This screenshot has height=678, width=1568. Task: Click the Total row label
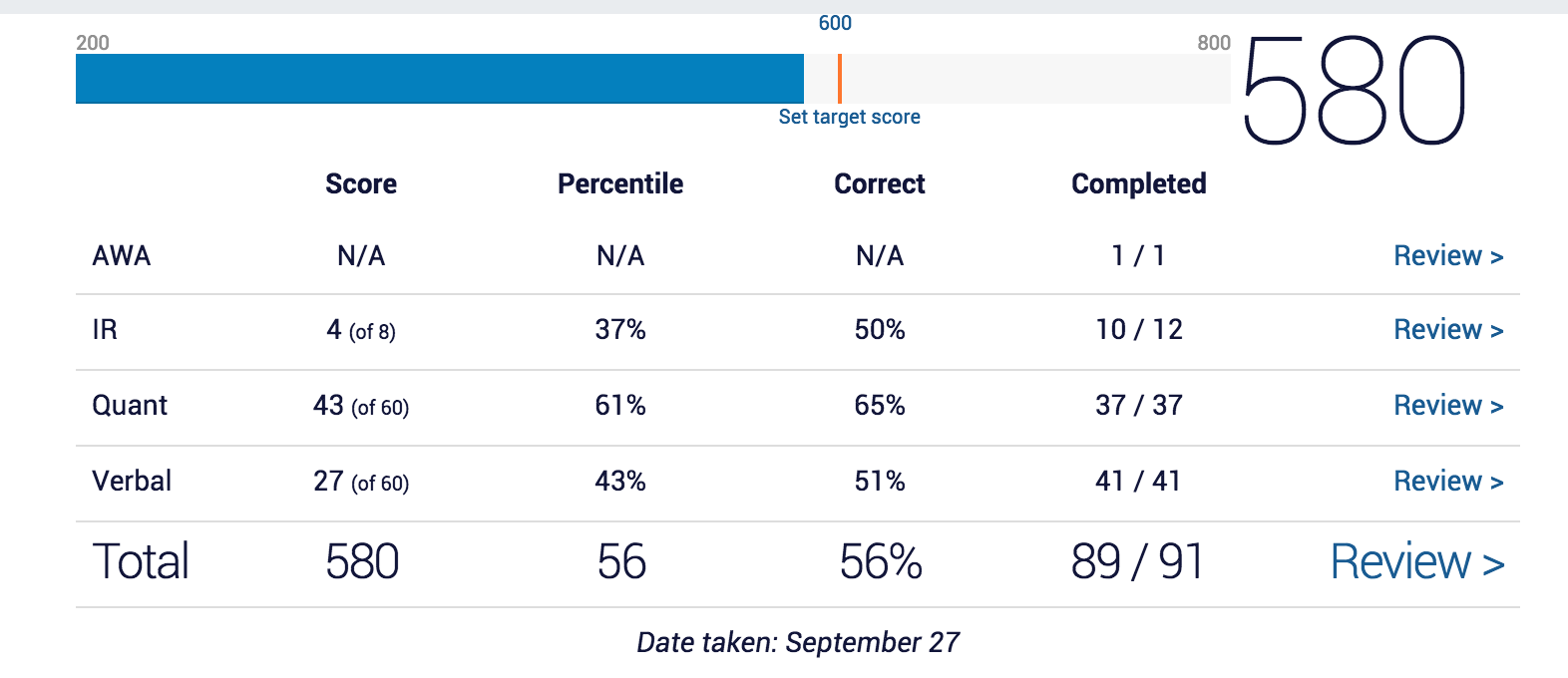pyautogui.click(x=141, y=562)
